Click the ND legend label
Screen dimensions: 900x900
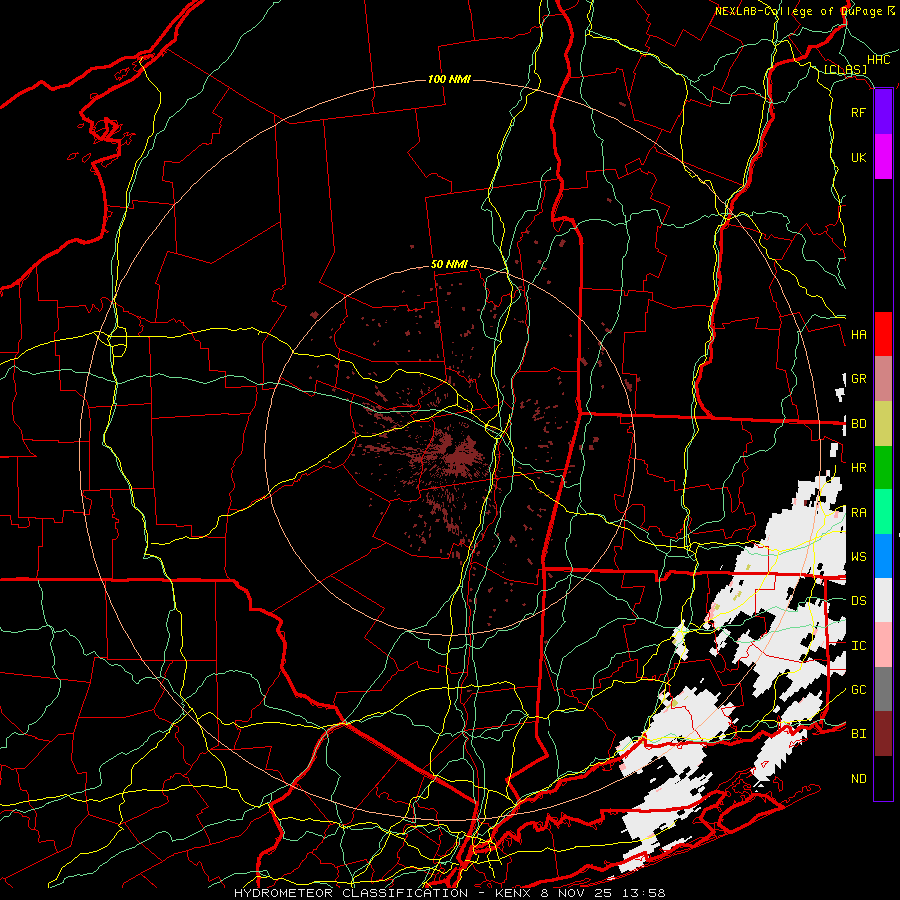(858, 778)
